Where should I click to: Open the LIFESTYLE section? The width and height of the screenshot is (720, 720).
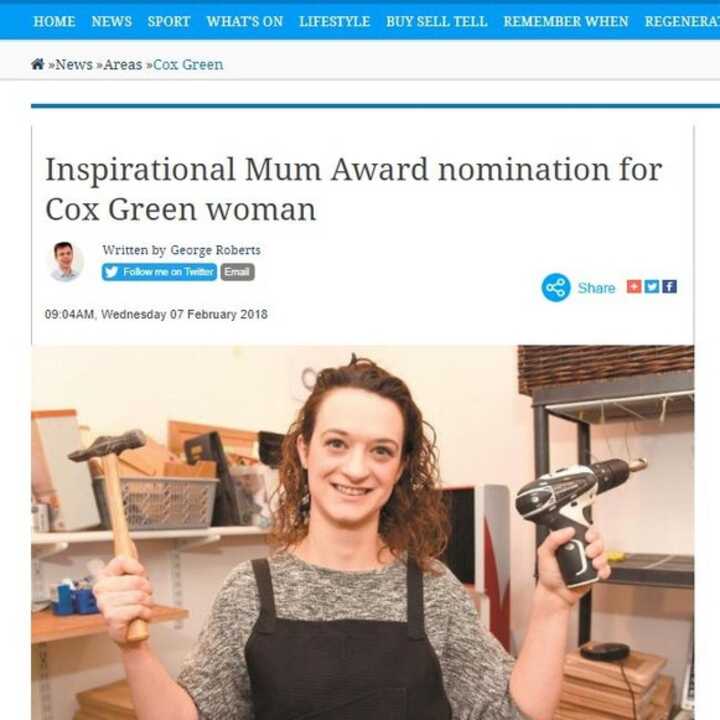coord(334,22)
